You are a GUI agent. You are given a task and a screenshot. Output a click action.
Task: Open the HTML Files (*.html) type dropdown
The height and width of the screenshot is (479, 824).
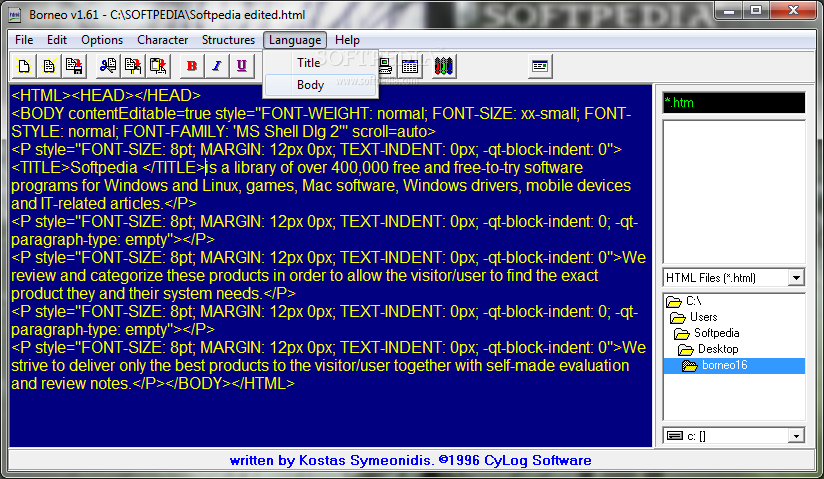pyautogui.click(x=796, y=278)
